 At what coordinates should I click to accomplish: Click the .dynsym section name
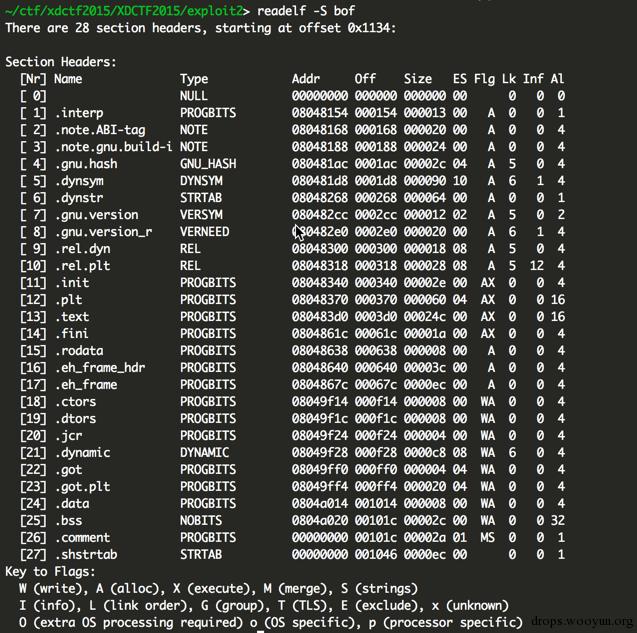coord(79,181)
